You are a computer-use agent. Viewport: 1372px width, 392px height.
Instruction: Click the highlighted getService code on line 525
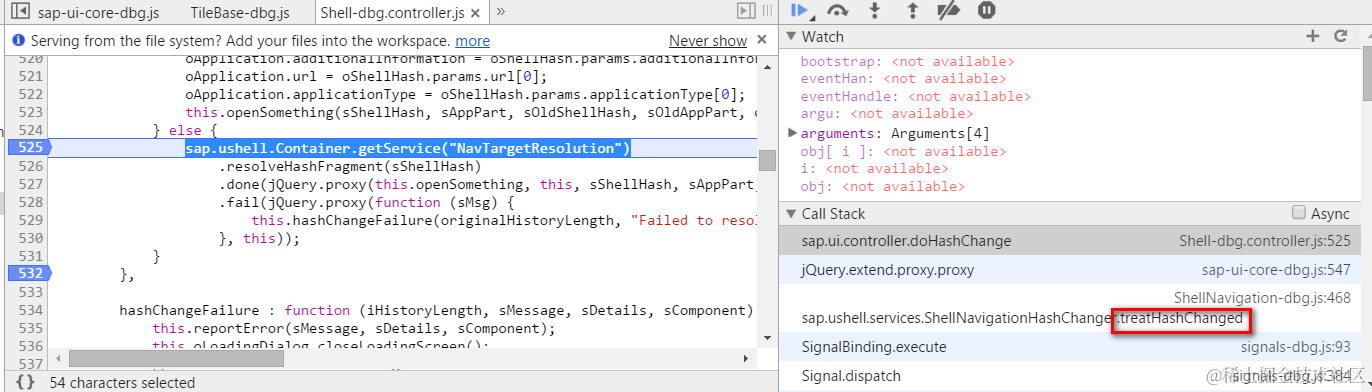(408, 148)
